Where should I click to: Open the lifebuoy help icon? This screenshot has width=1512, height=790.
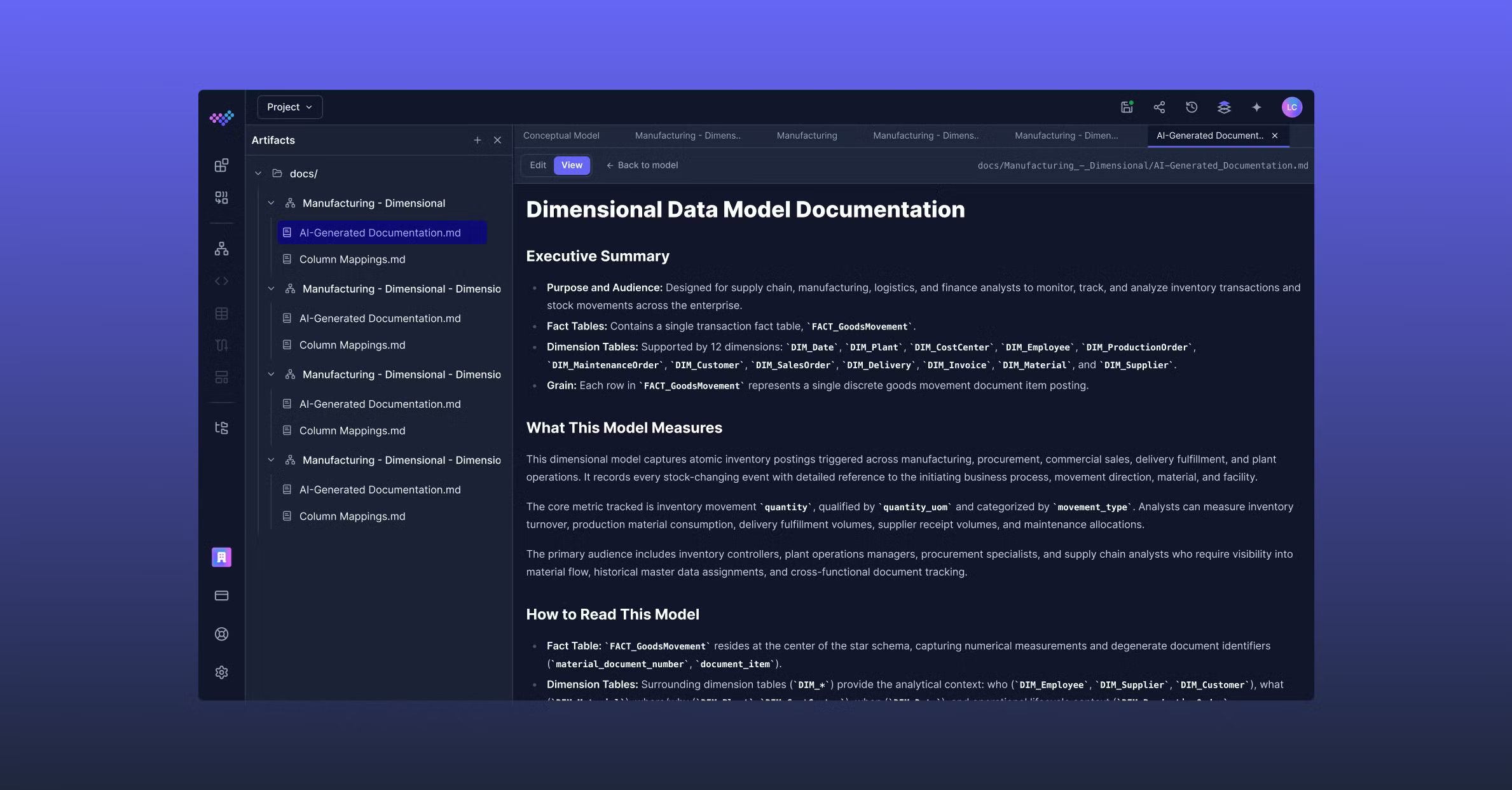[x=221, y=634]
